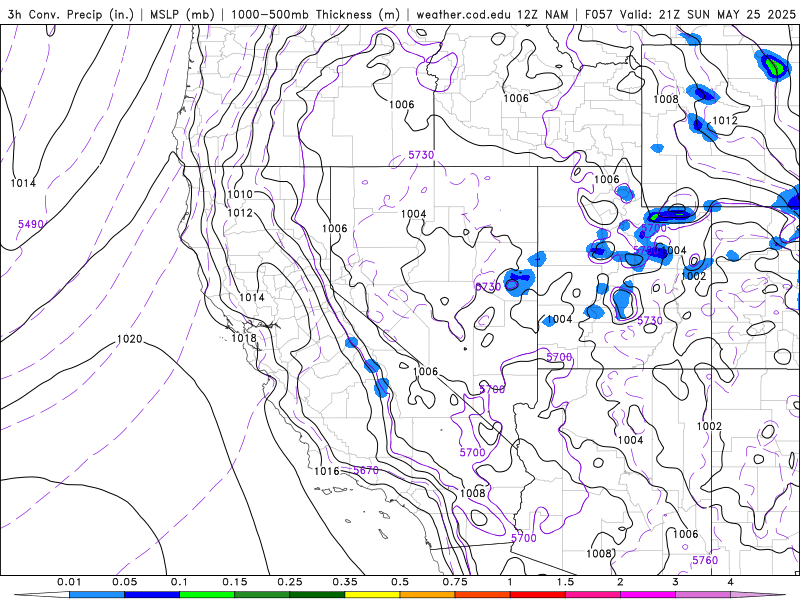Click the lavender arrow above 4 inches
The height and width of the screenshot is (600, 800).
point(758,595)
